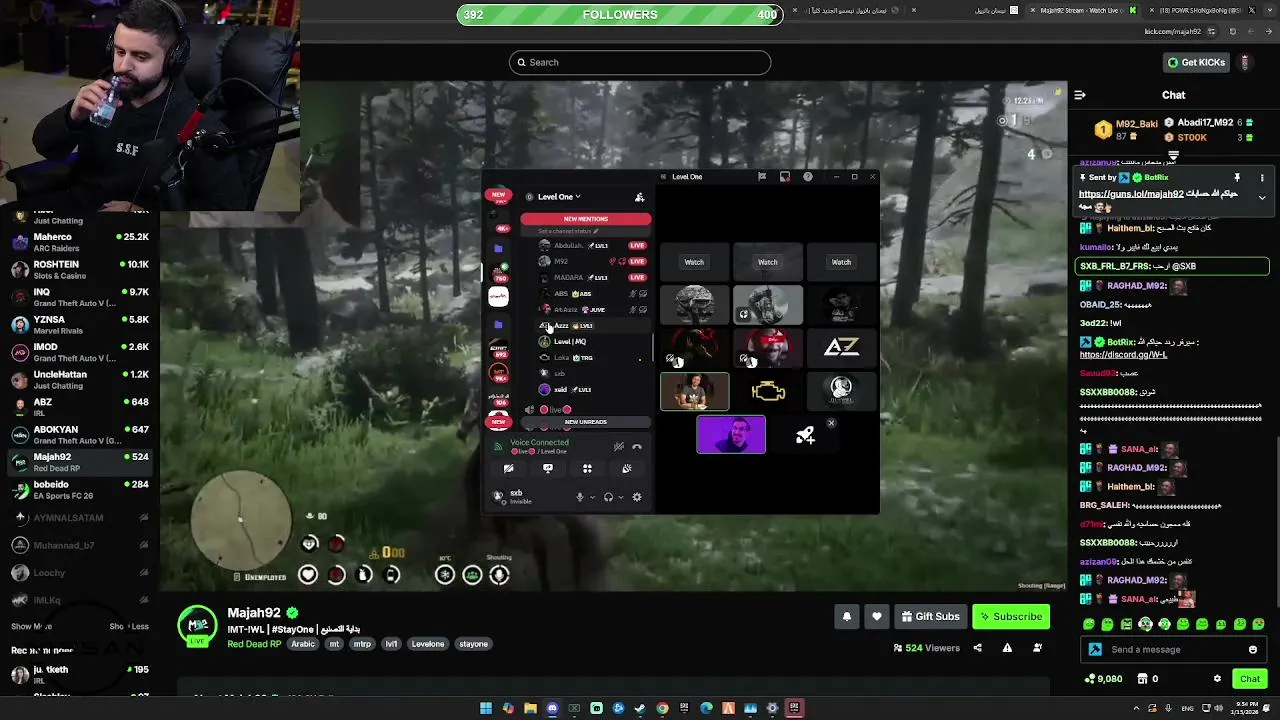Open YZNSA channel in sidebar
The width and height of the screenshot is (1280, 720).
(x=80, y=324)
